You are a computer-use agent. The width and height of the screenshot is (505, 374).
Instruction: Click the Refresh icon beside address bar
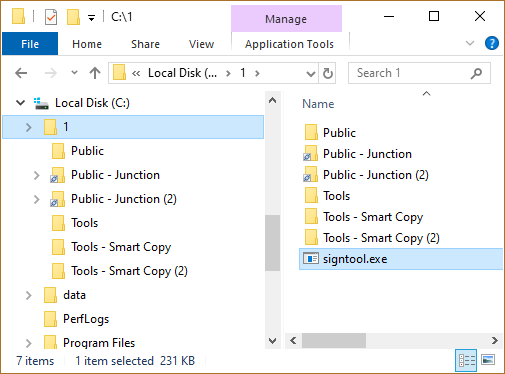point(328,73)
